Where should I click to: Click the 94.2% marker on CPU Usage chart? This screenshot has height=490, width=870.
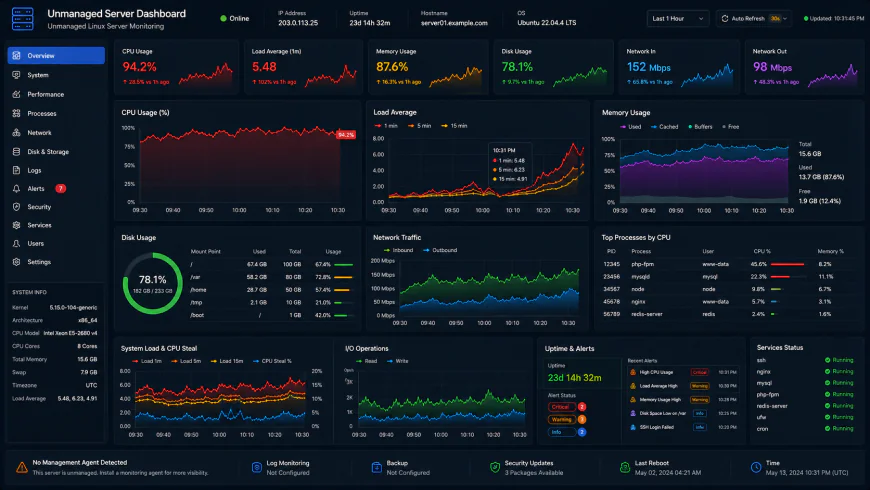click(x=346, y=135)
